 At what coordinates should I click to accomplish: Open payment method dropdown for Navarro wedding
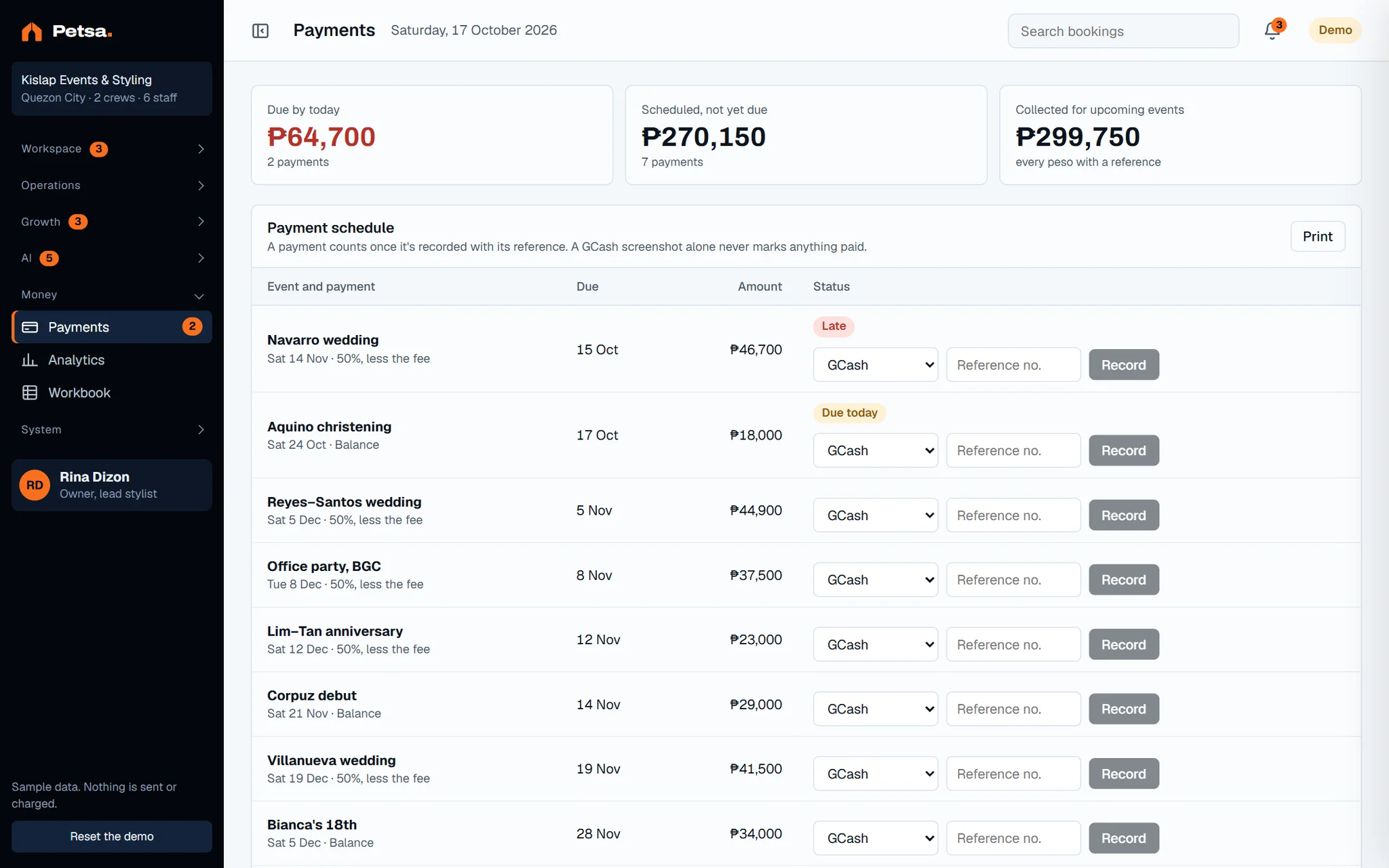[x=876, y=365]
